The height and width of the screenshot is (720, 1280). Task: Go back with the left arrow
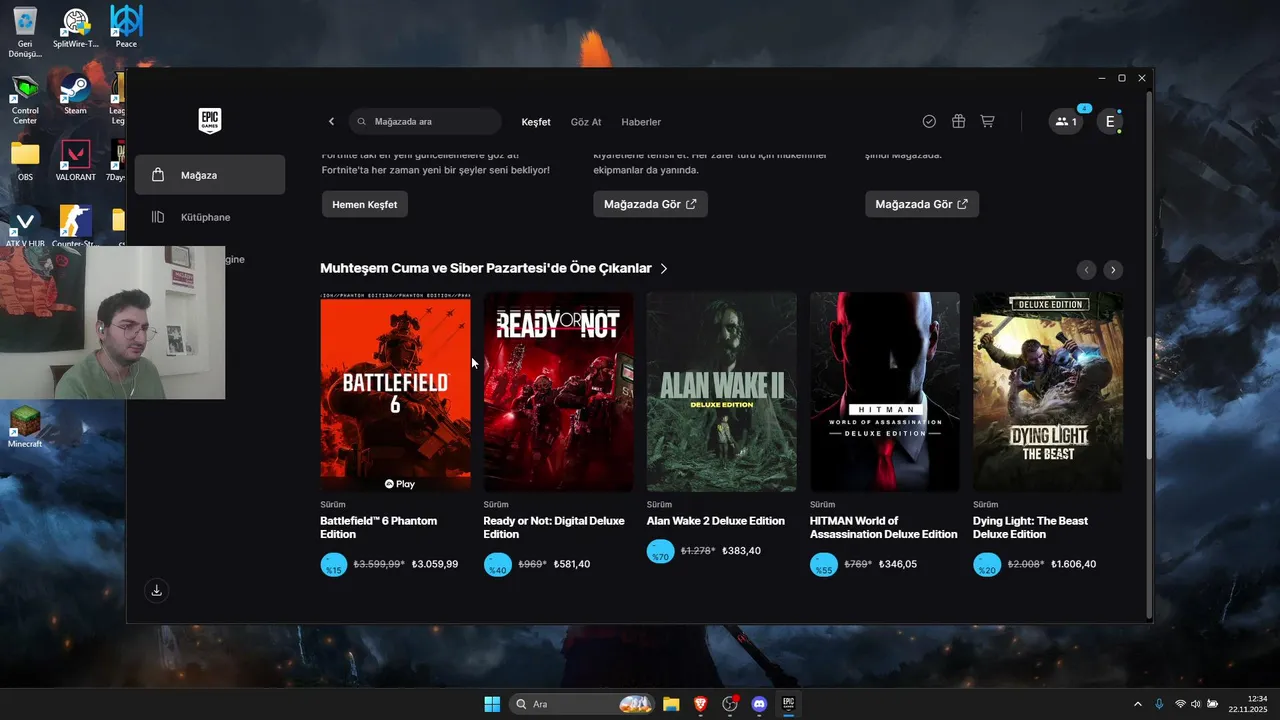332,122
